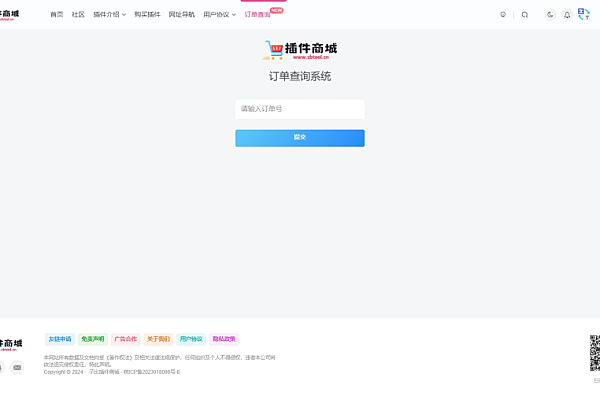
Task: Open the 友链申请 footer link
Action: [60, 339]
